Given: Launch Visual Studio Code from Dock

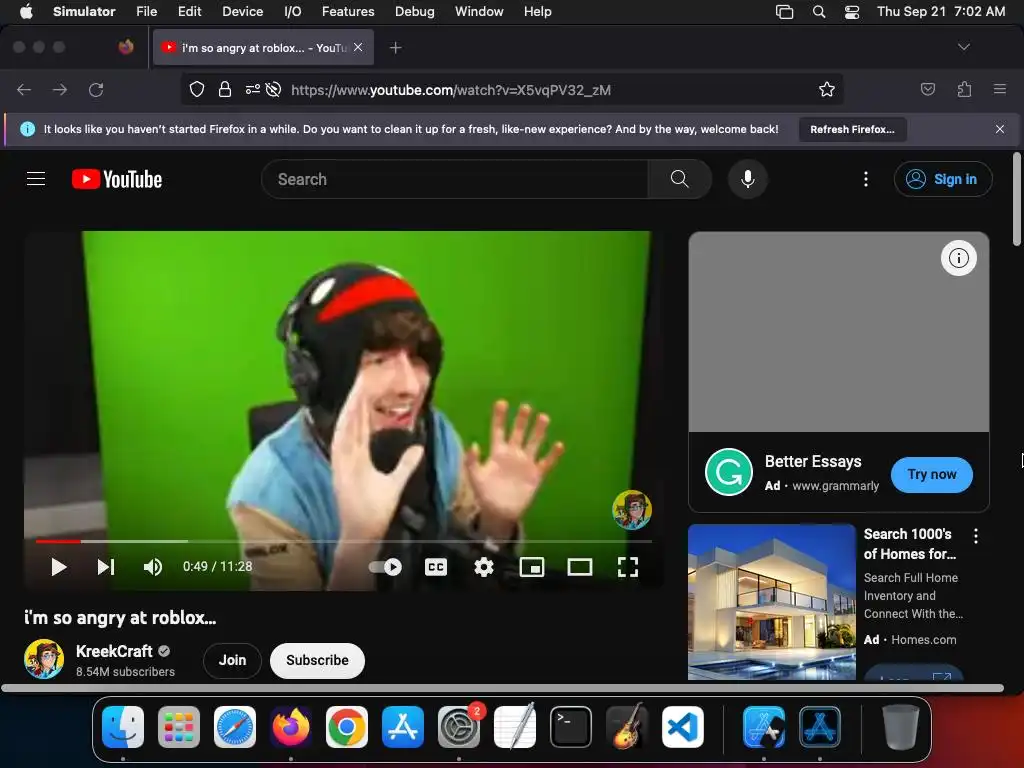Looking at the screenshot, I should pos(682,727).
